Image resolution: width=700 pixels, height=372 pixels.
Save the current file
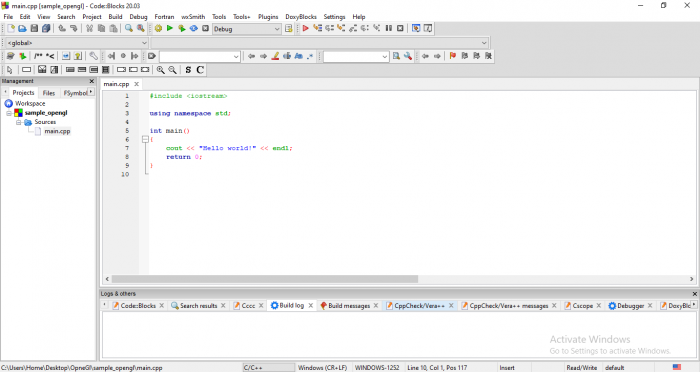tap(34, 29)
